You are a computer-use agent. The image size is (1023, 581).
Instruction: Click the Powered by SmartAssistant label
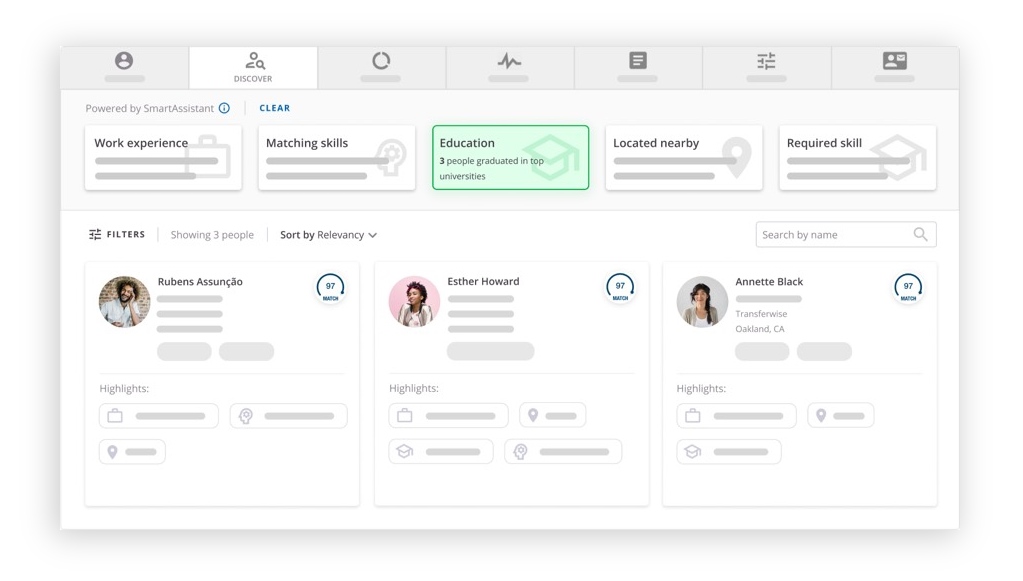tap(149, 108)
